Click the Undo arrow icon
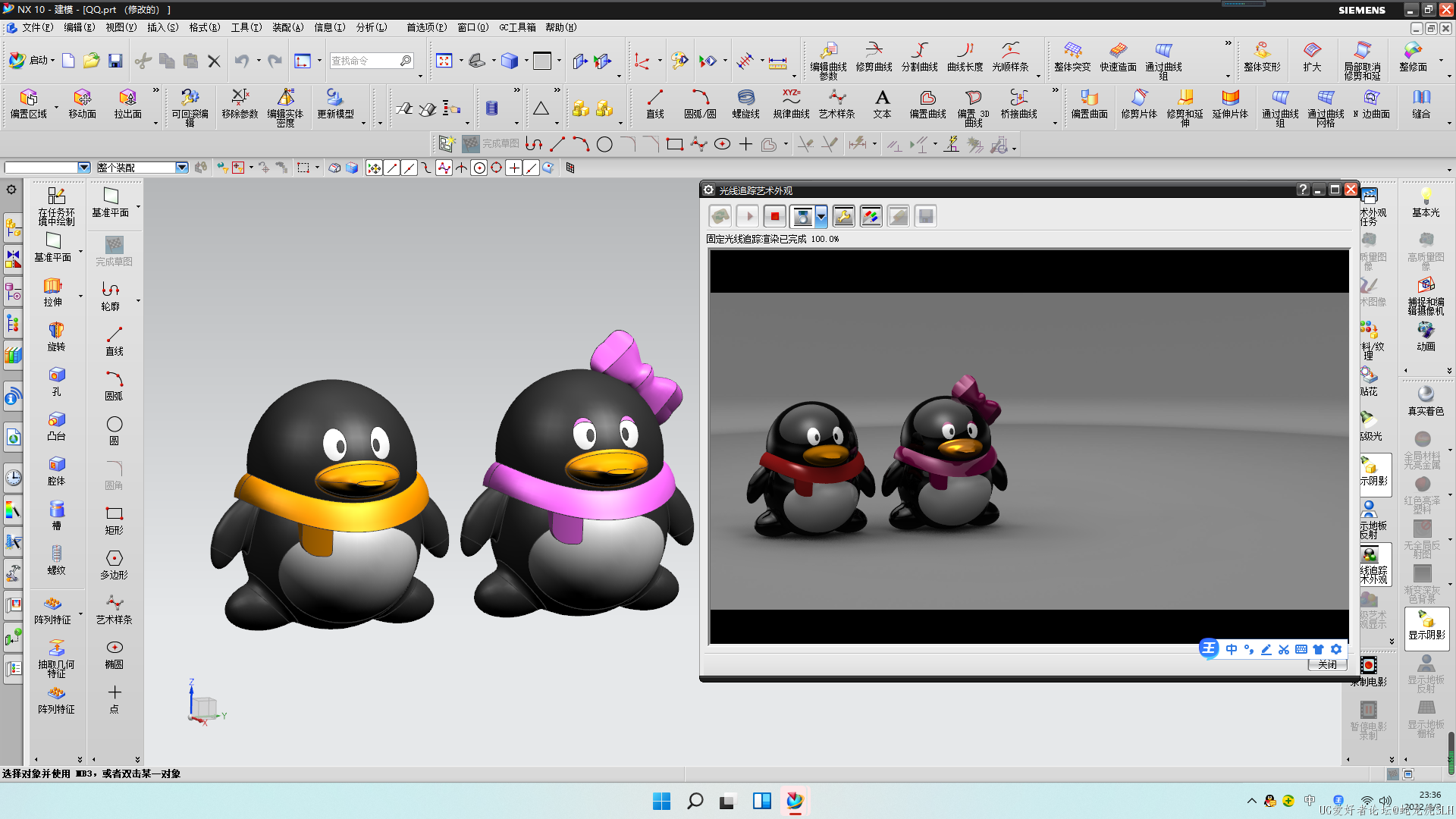 click(x=242, y=61)
